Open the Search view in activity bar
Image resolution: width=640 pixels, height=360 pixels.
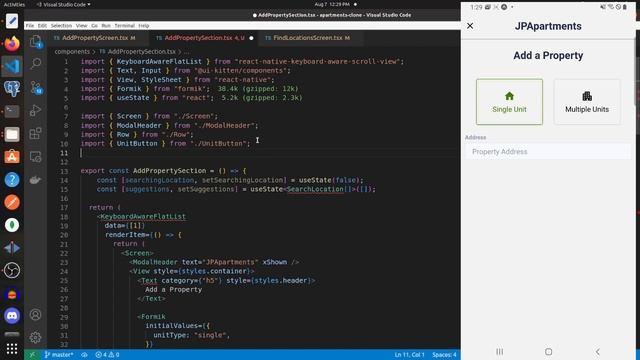[36, 63]
